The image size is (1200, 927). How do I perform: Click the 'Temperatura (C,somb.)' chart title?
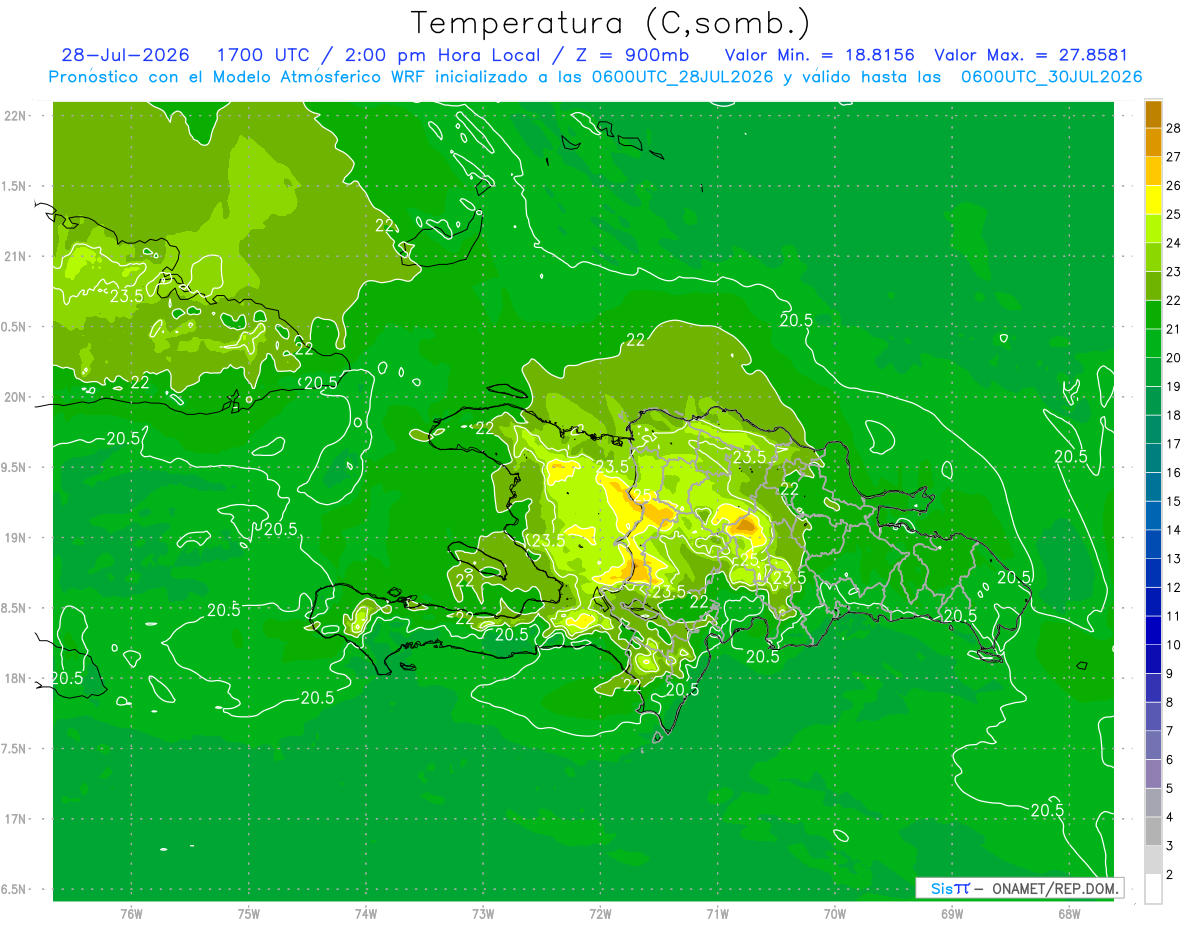click(610, 23)
